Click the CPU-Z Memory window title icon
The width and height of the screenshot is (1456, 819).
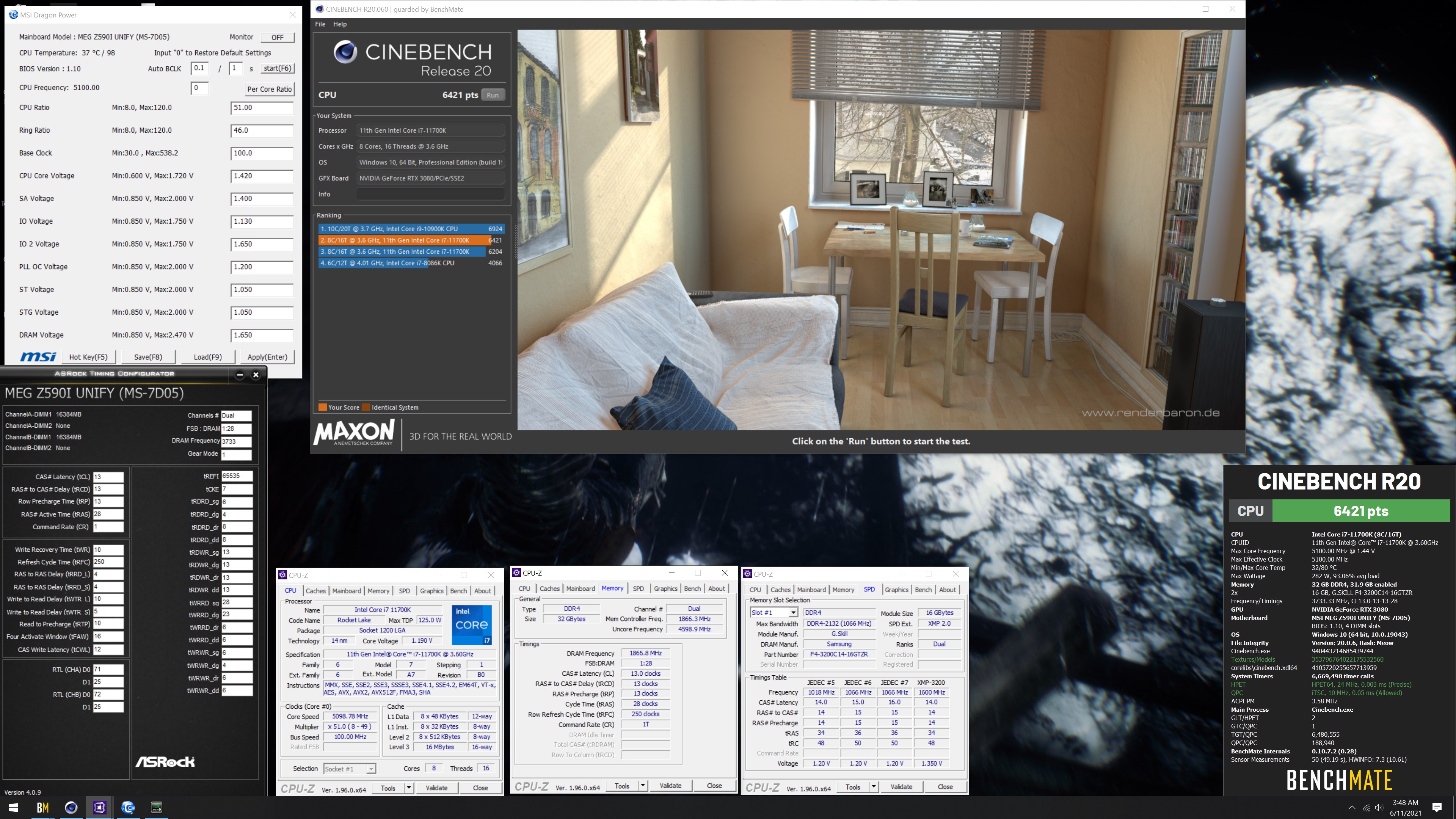tap(516, 573)
